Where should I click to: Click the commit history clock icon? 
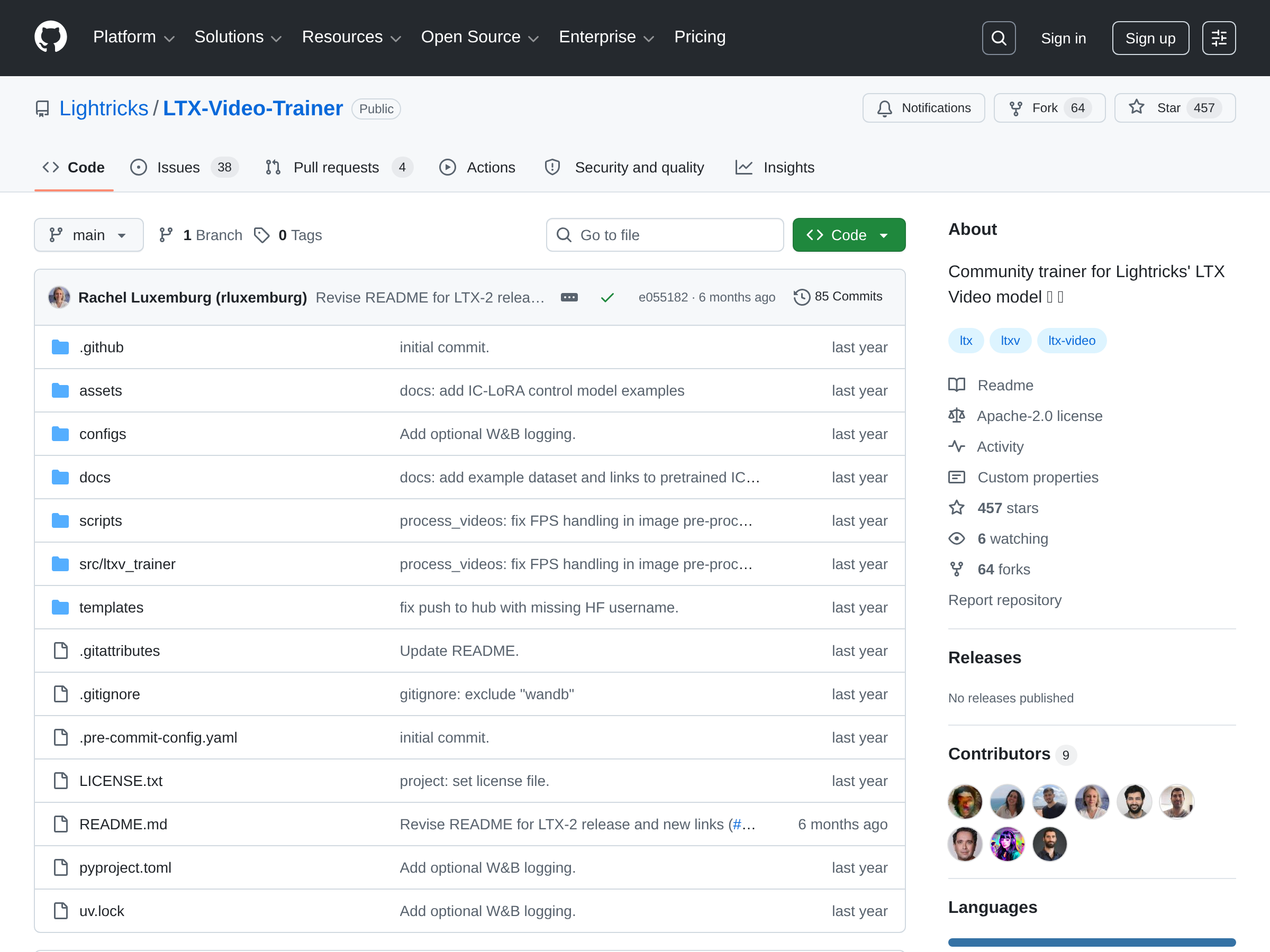(x=802, y=297)
